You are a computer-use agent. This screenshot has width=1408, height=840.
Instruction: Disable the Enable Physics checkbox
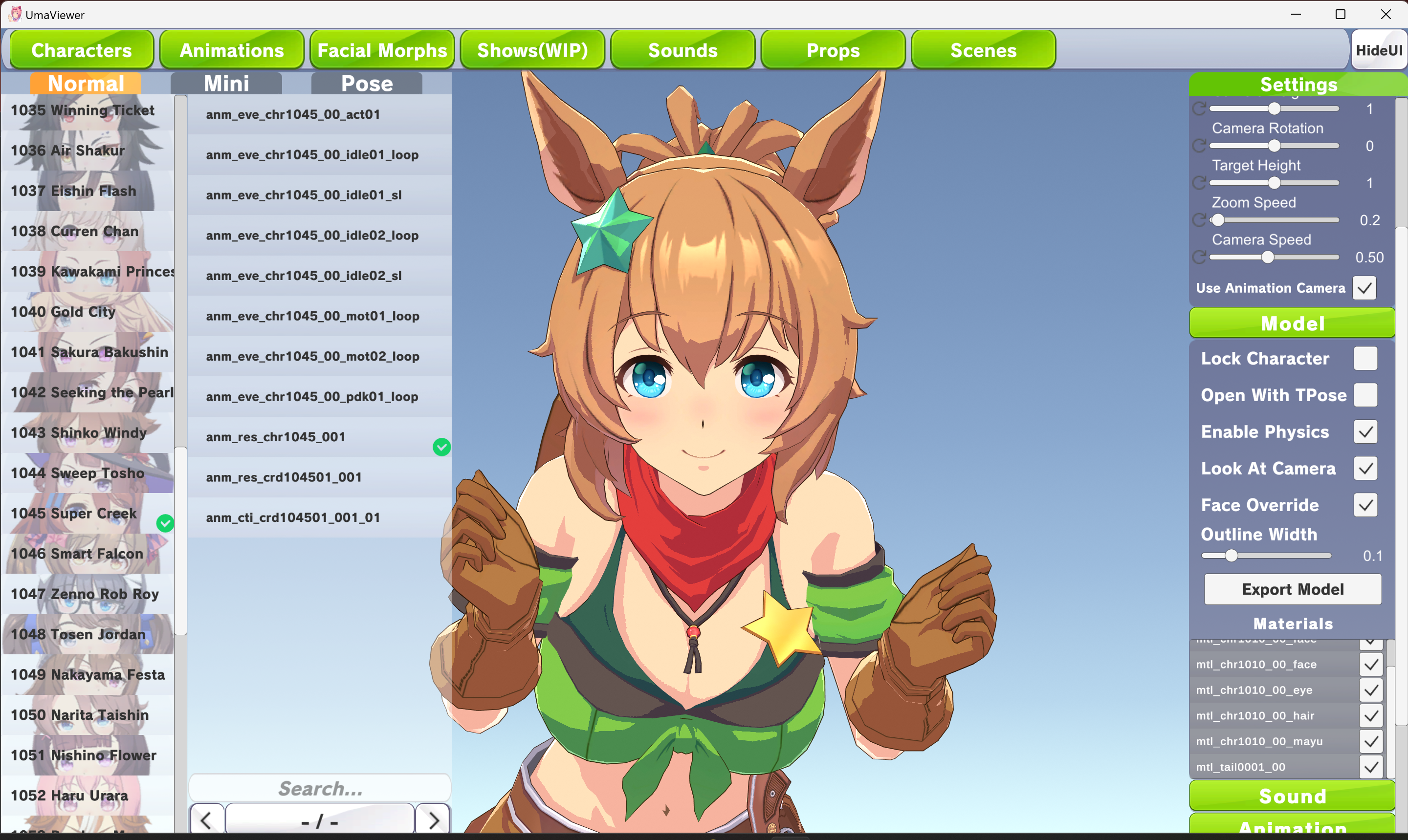tap(1365, 432)
